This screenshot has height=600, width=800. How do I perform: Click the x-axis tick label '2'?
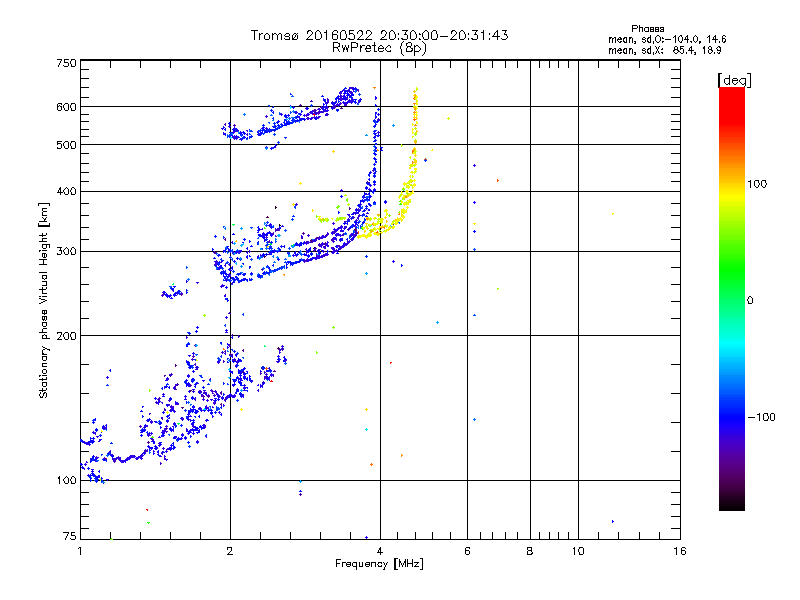tap(230, 551)
